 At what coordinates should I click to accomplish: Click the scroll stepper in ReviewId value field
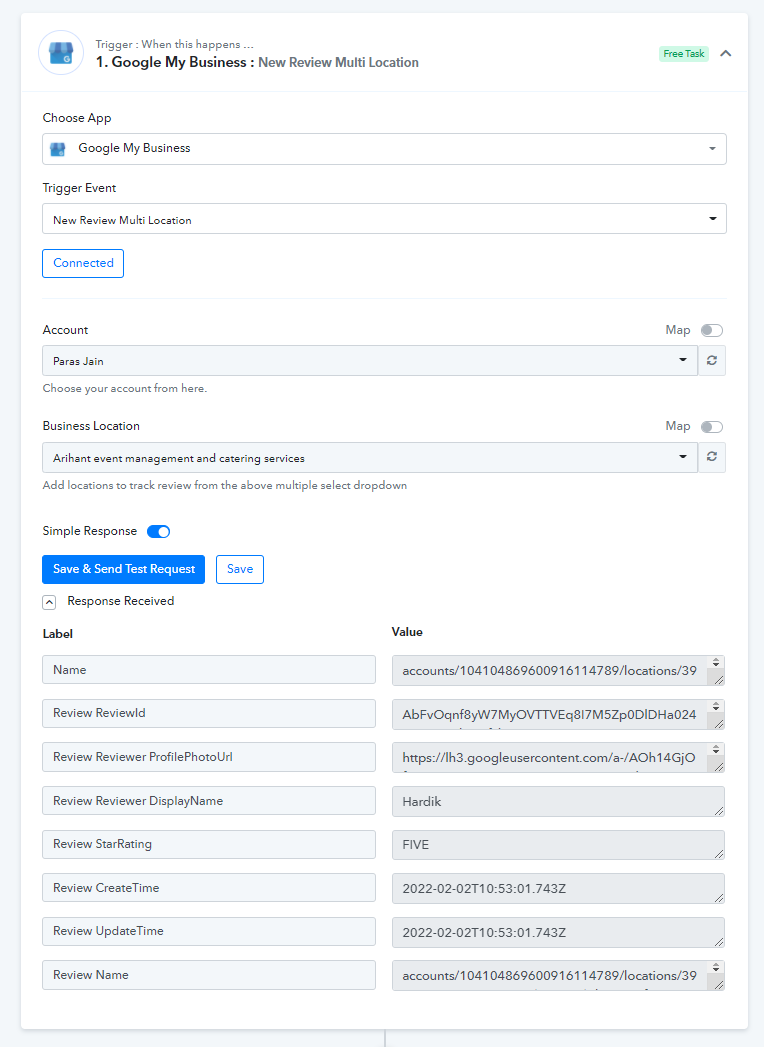[716, 706]
